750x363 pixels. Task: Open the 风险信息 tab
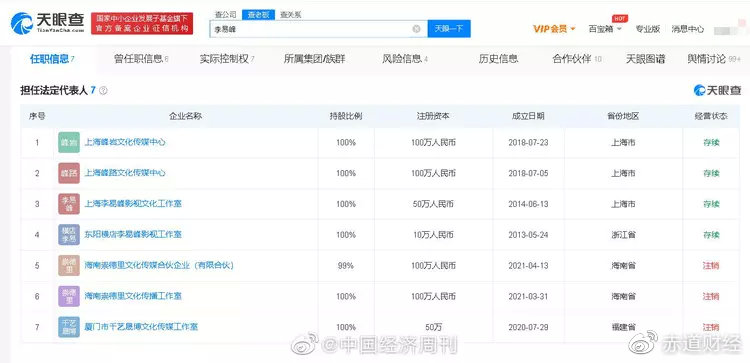(x=405, y=59)
